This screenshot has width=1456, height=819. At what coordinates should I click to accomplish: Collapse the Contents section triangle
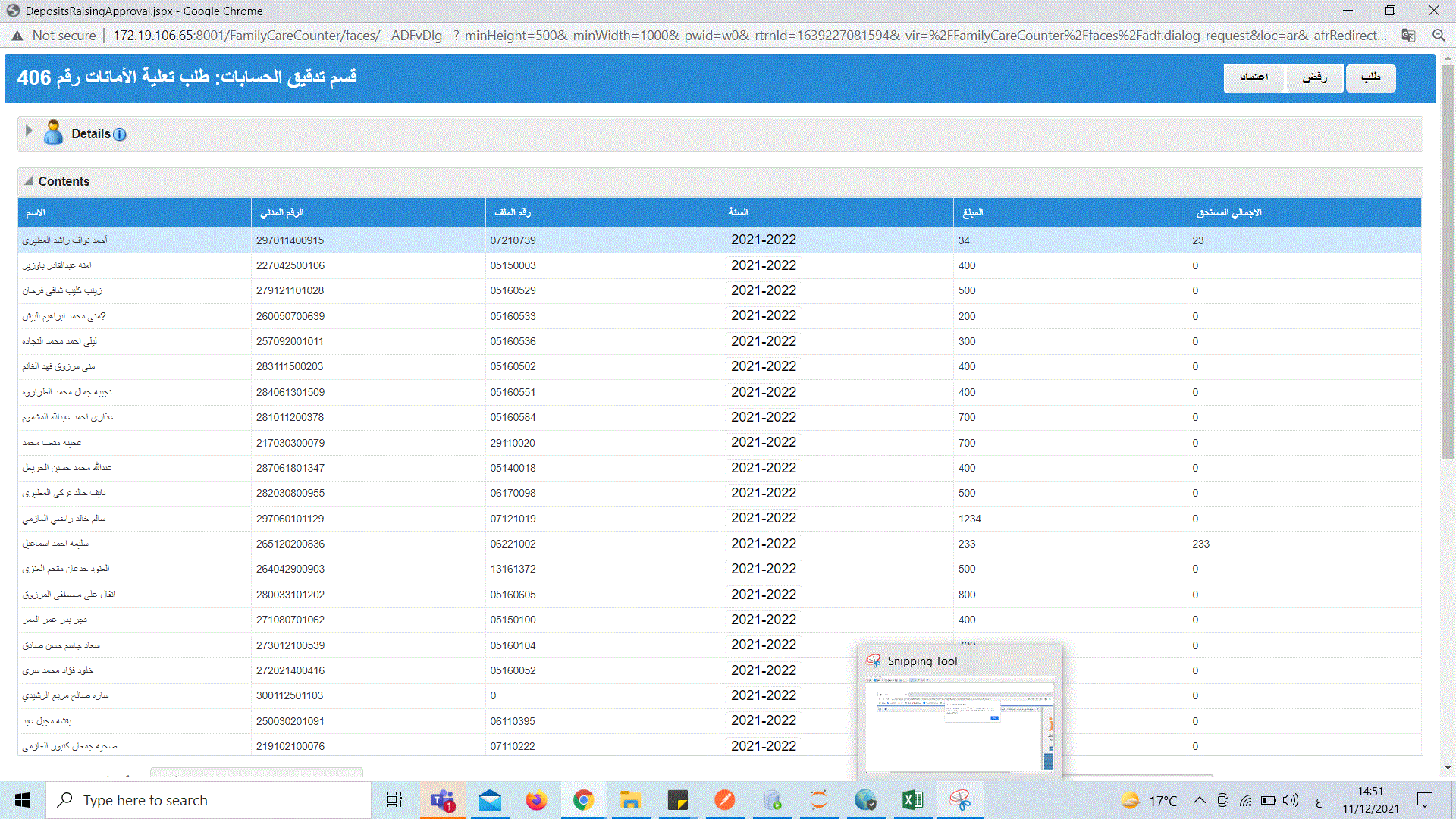click(x=28, y=181)
